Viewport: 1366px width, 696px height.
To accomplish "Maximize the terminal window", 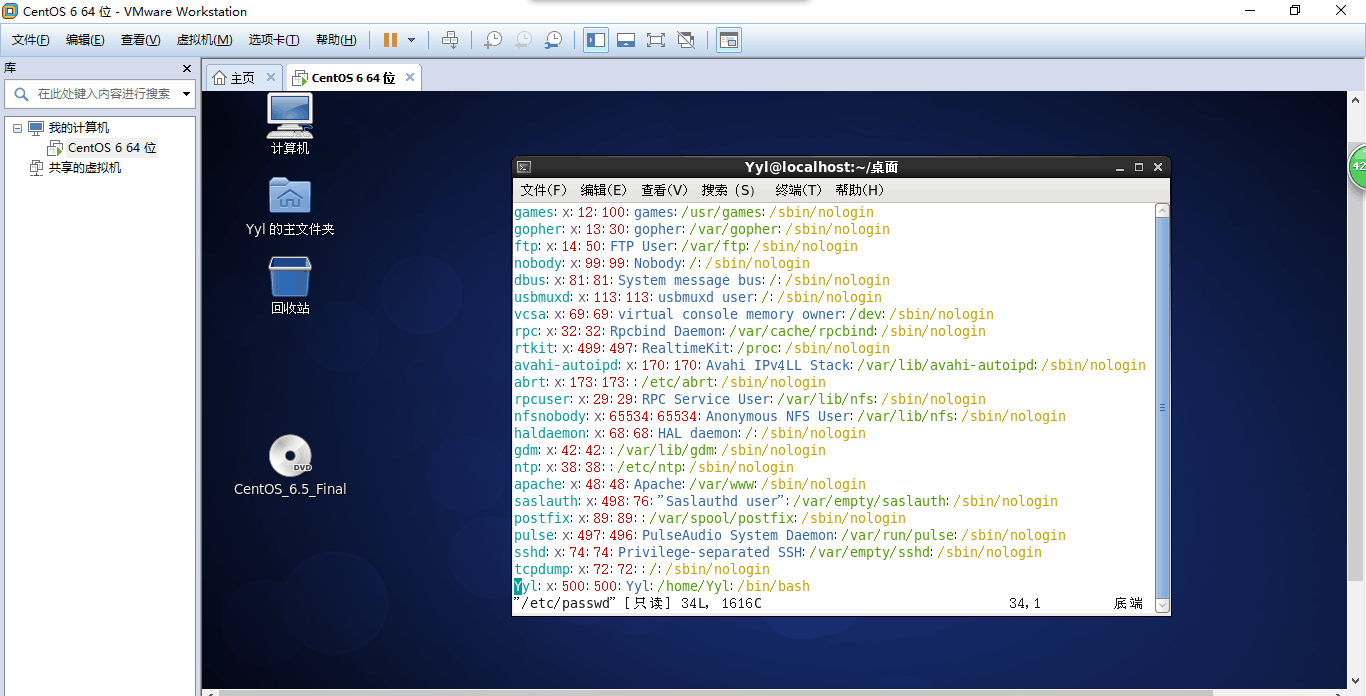I will [x=1139, y=167].
